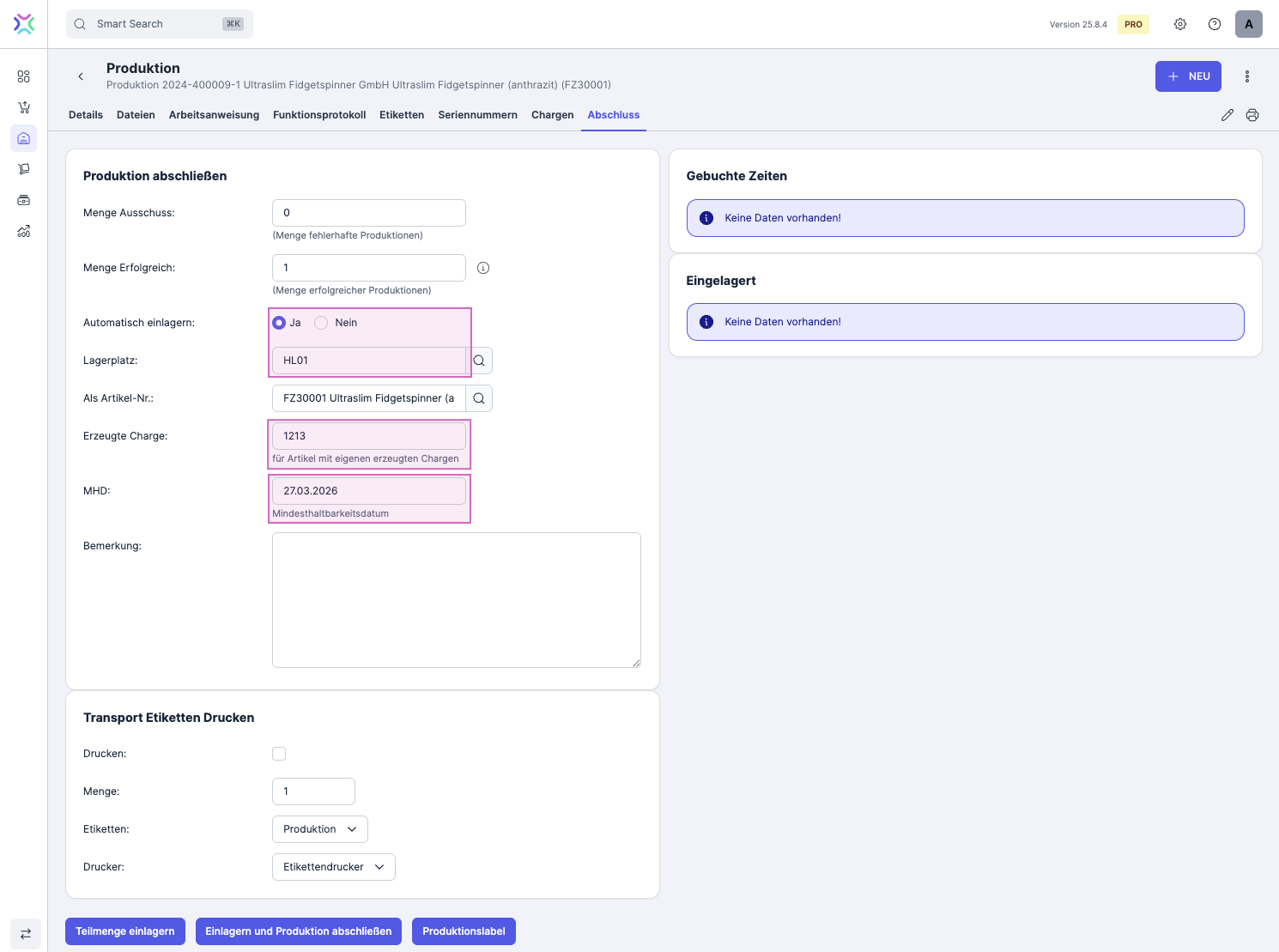Screen dimensions: 1279x952
Task: Open the help question mark icon
Action: tap(1215, 24)
